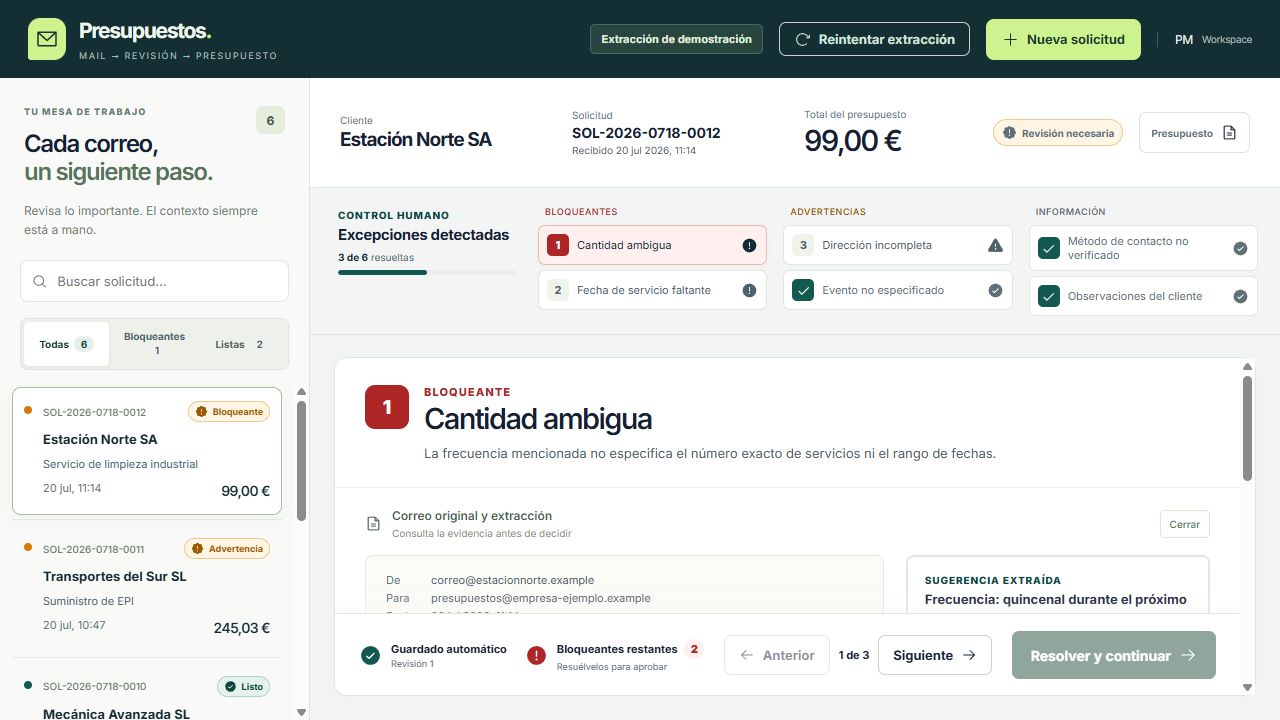Click the exceptions resolved progress bar
The image size is (1280, 720).
(x=427, y=272)
